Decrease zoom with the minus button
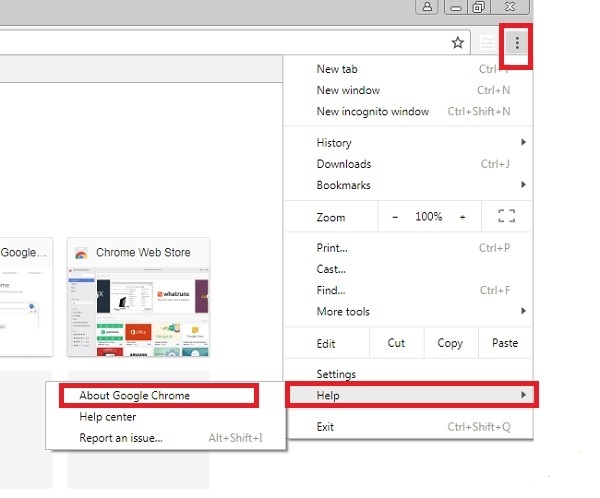600x498 pixels. [395, 217]
